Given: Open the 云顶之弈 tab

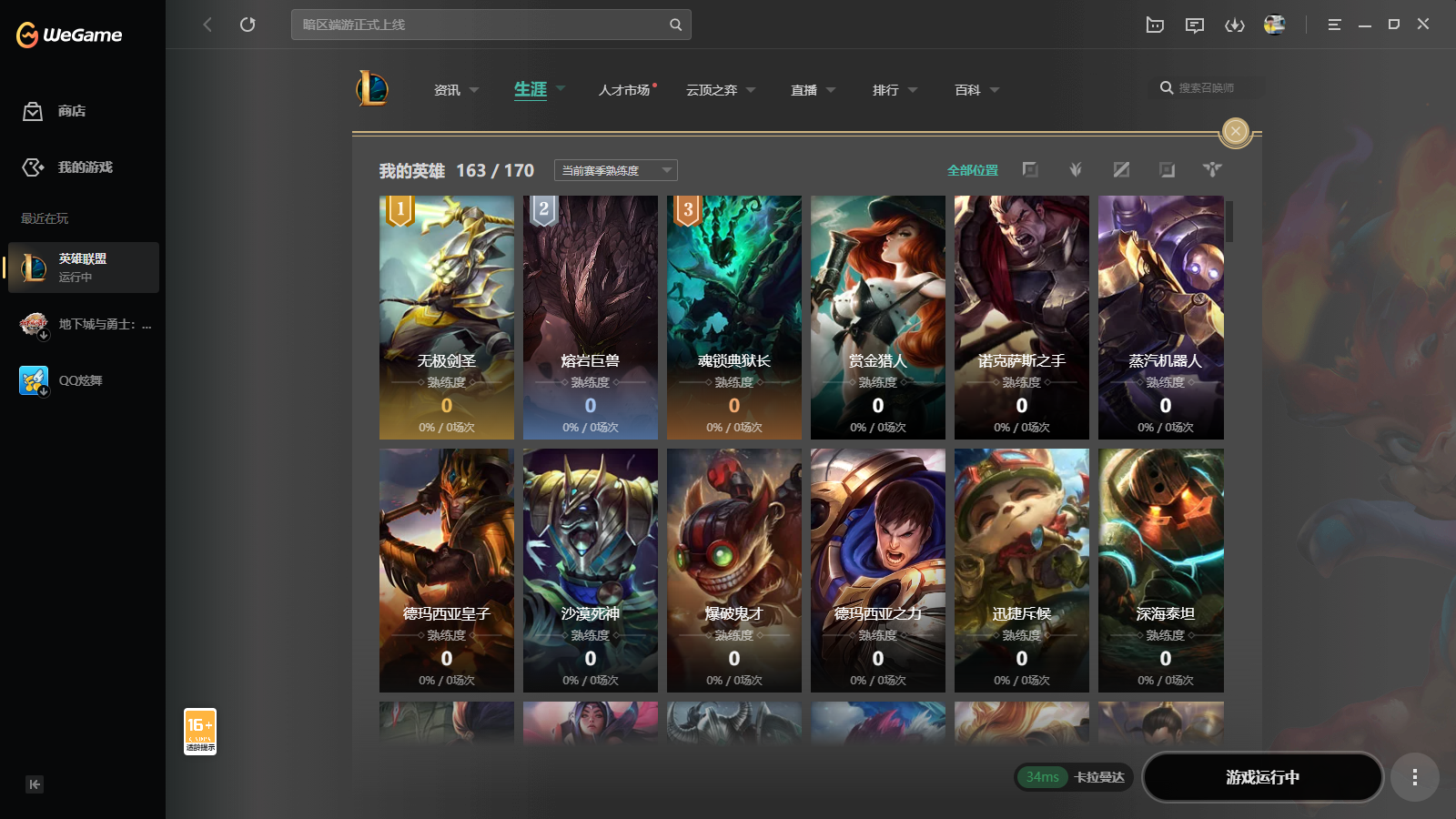Looking at the screenshot, I should 712,90.
